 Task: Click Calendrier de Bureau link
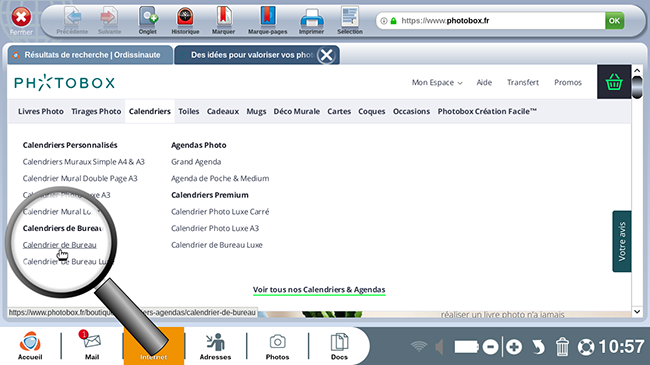[60, 245]
